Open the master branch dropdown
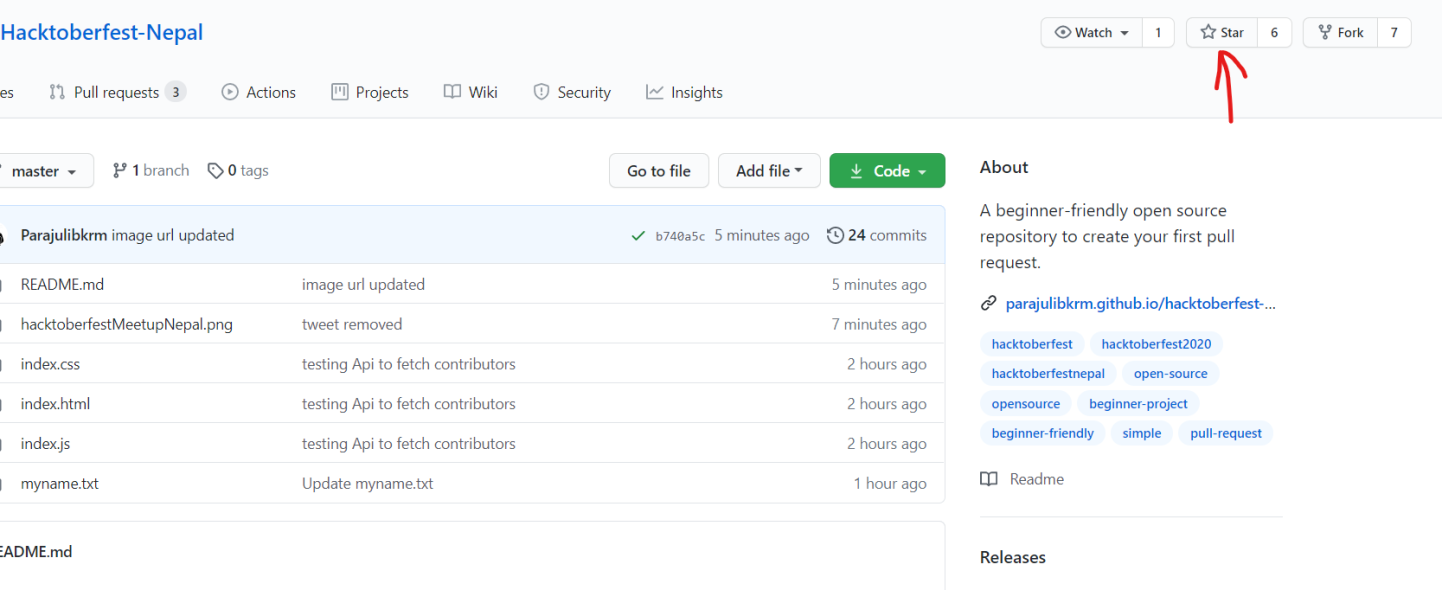The image size is (1442, 590). 45,171
